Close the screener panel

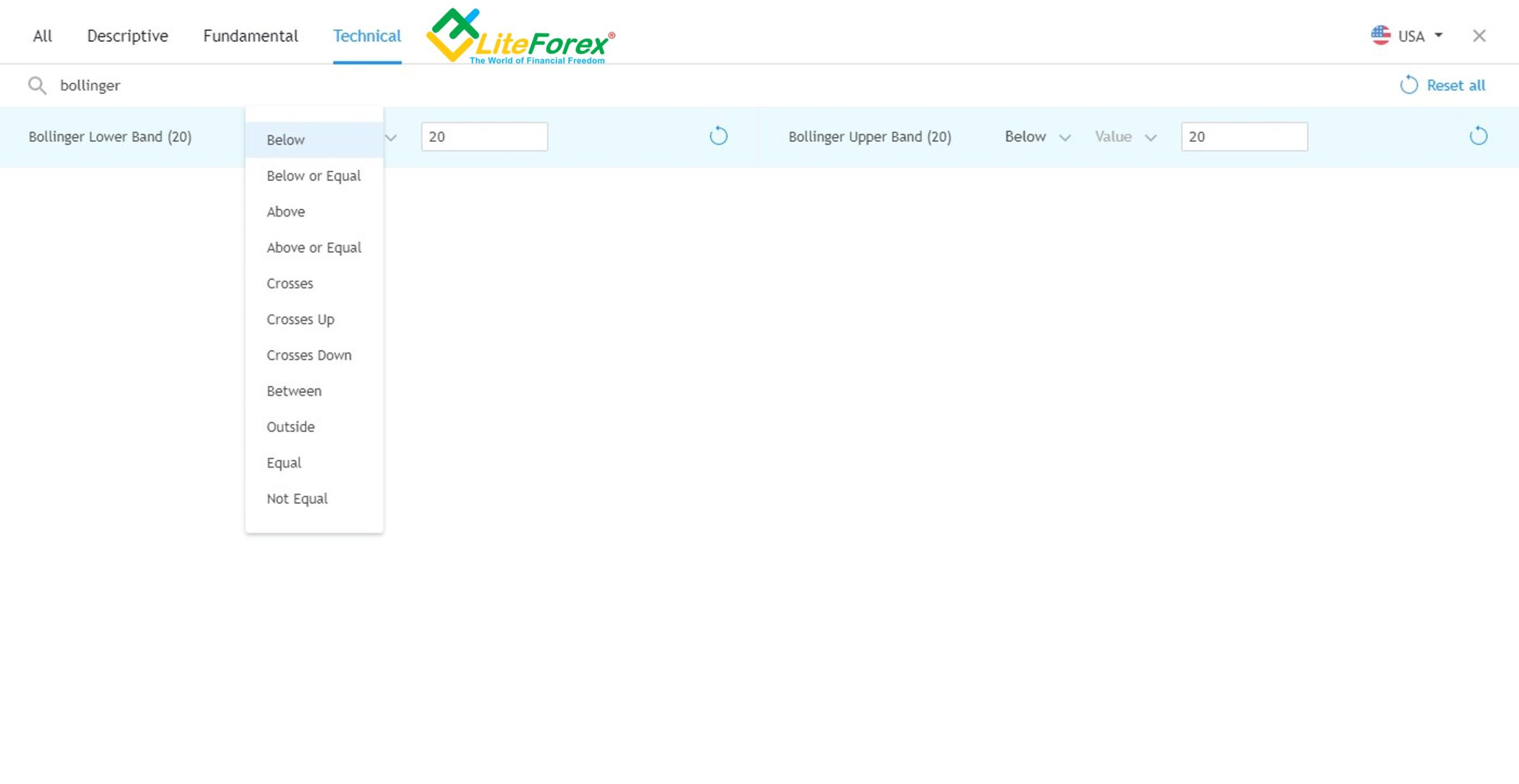click(1480, 36)
